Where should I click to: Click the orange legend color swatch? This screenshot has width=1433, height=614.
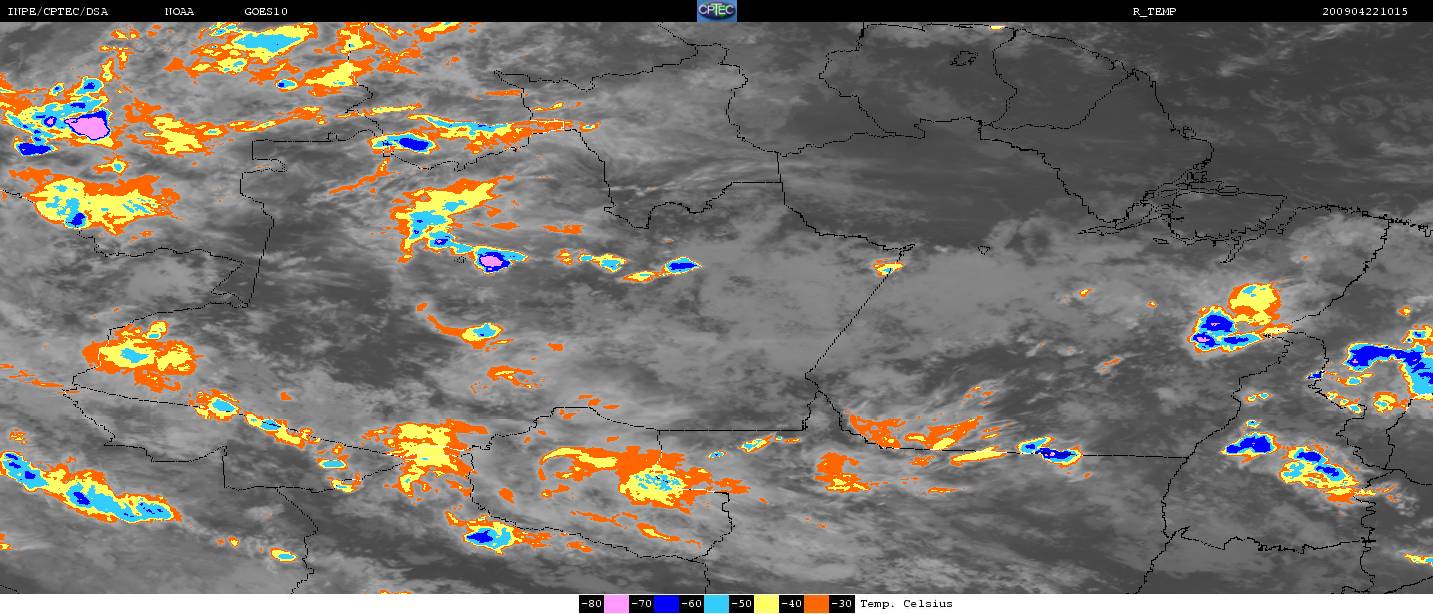point(816,604)
